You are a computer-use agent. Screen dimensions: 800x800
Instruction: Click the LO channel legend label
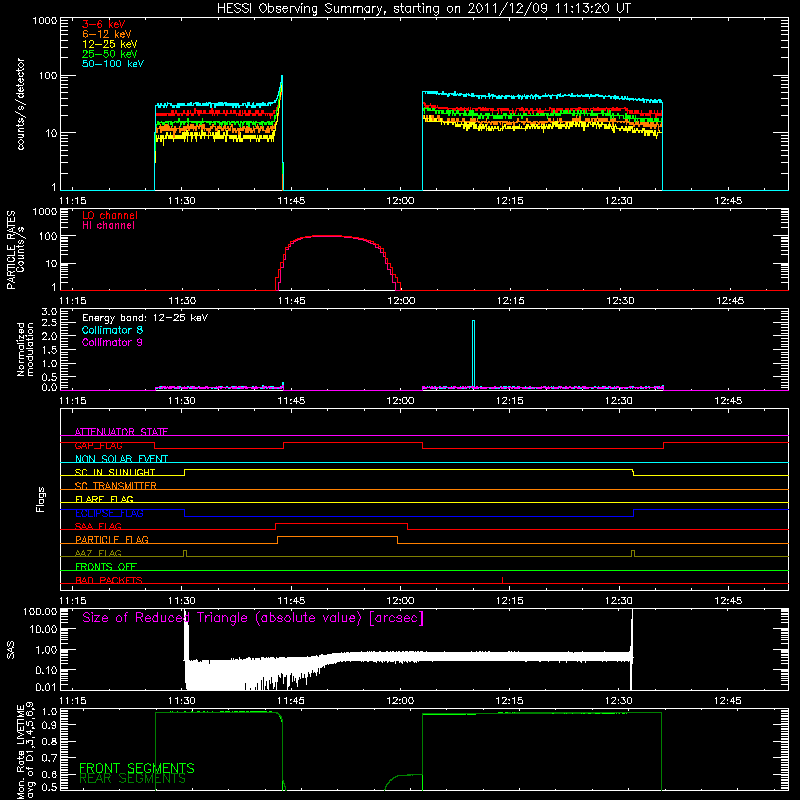(x=110, y=215)
